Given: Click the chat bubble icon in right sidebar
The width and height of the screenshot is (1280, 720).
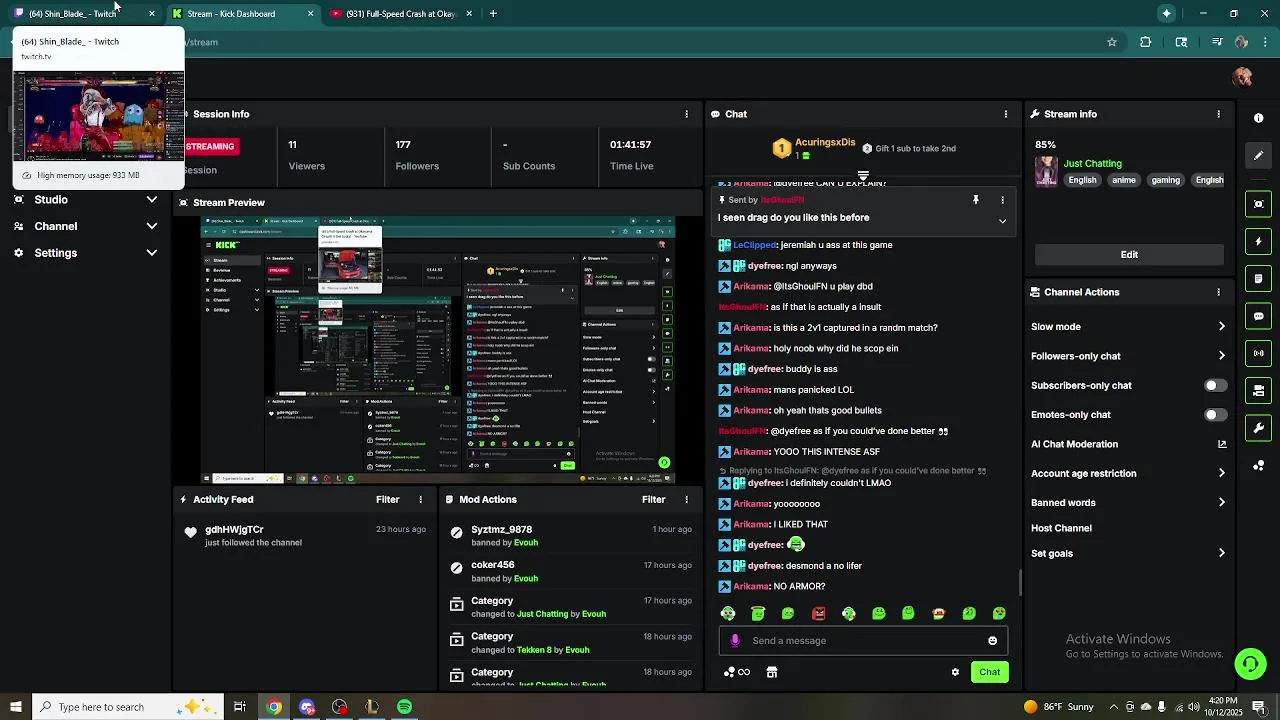Looking at the screenshot, I should coord(1258,316).
